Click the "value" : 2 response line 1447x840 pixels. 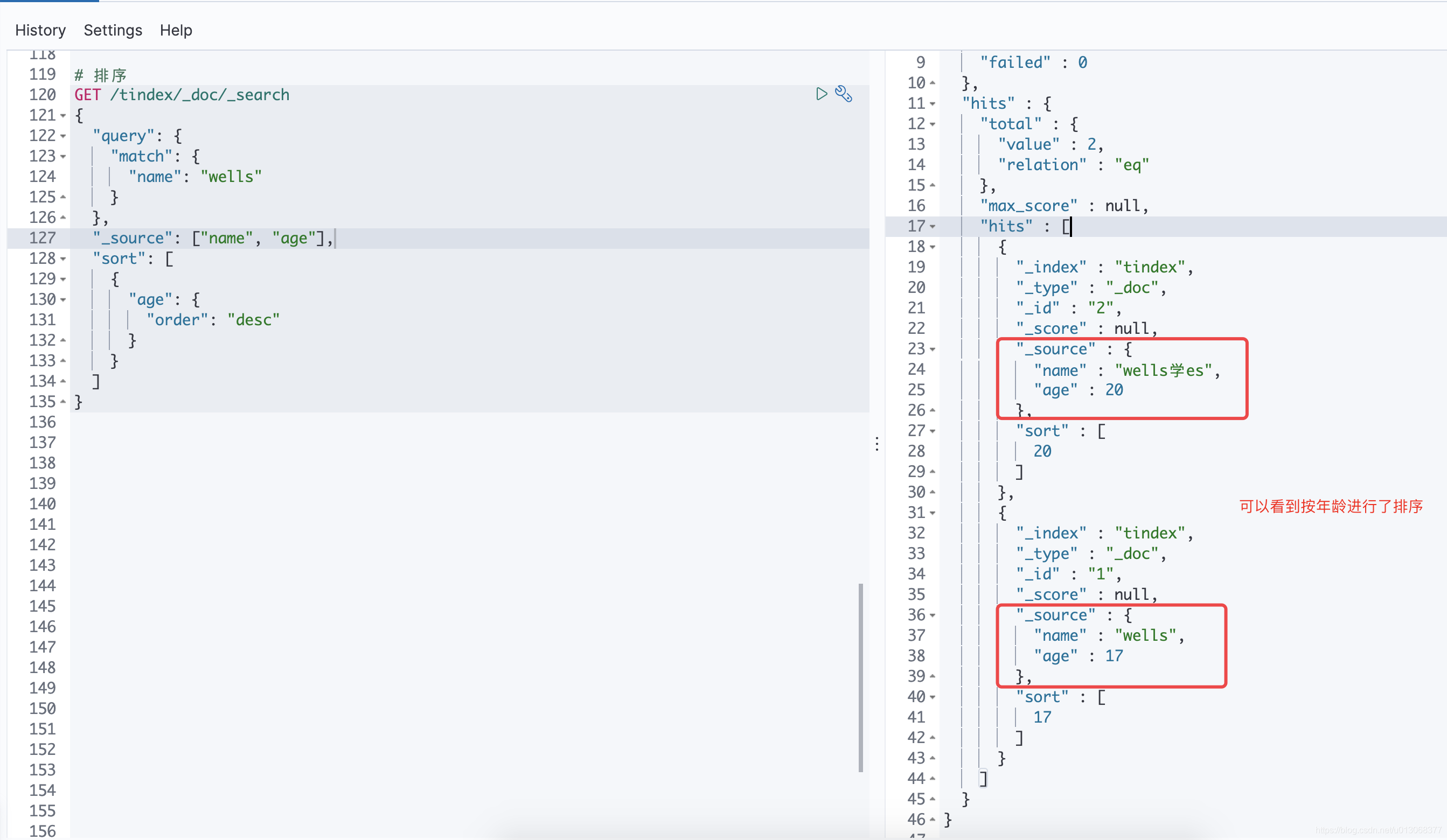[1051, 145]
